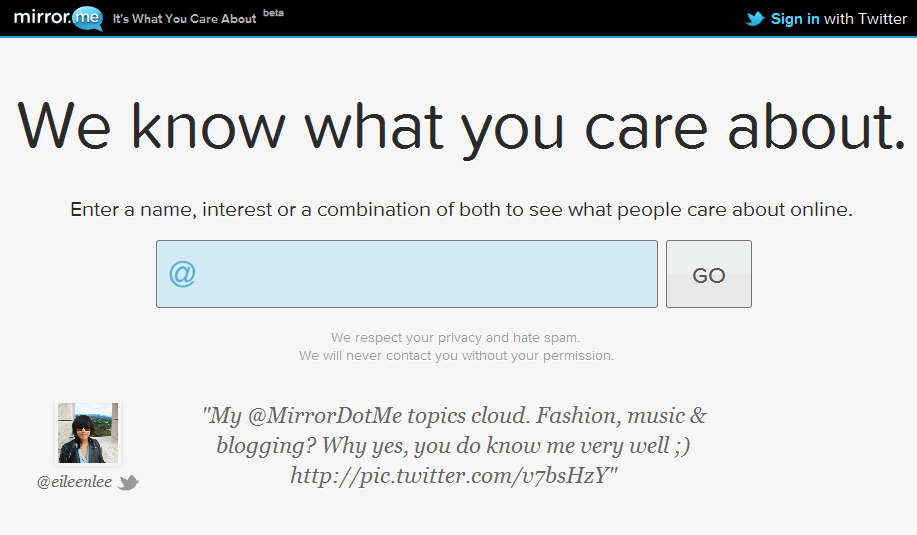Open eileenlee's avatar photo
This screenshot has width=917, height=535.
88,433
